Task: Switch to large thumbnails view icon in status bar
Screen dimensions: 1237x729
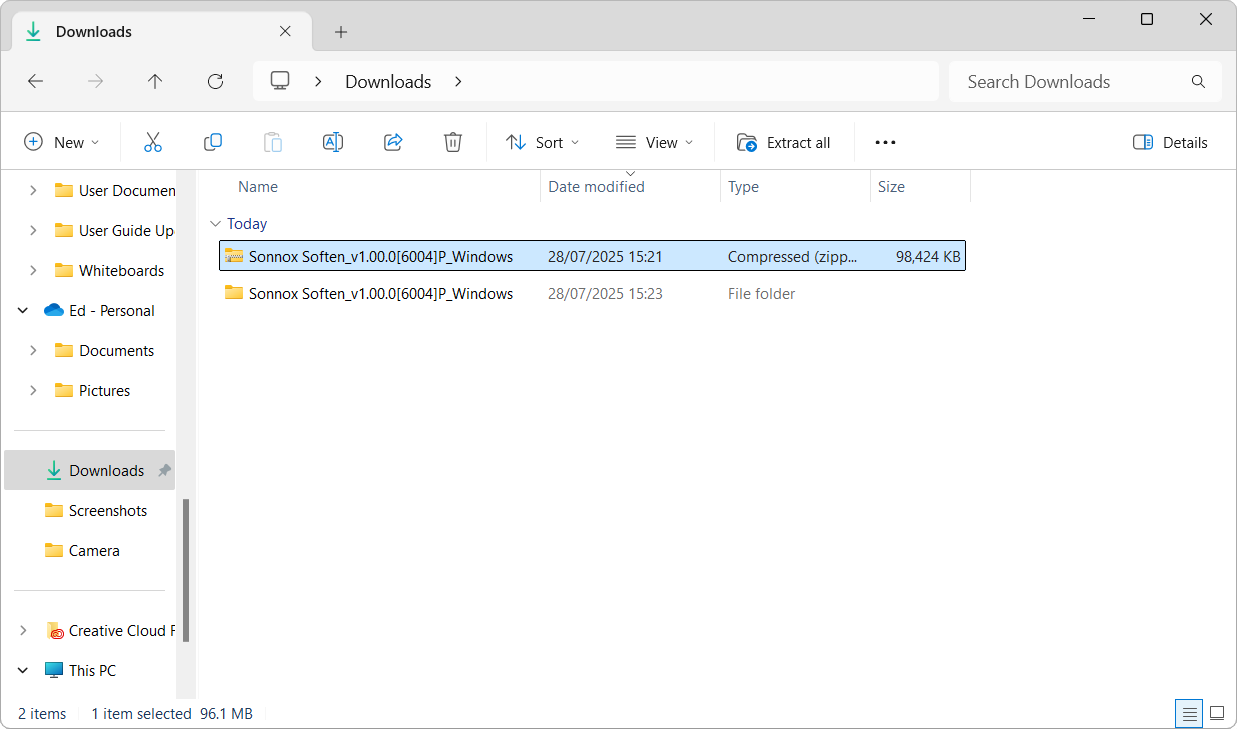Action: pyautogui.click(x=1217, y=713)
